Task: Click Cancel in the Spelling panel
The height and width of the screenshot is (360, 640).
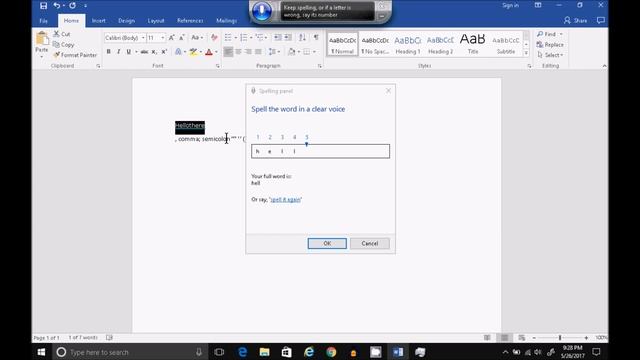Action: pos(370,243)
